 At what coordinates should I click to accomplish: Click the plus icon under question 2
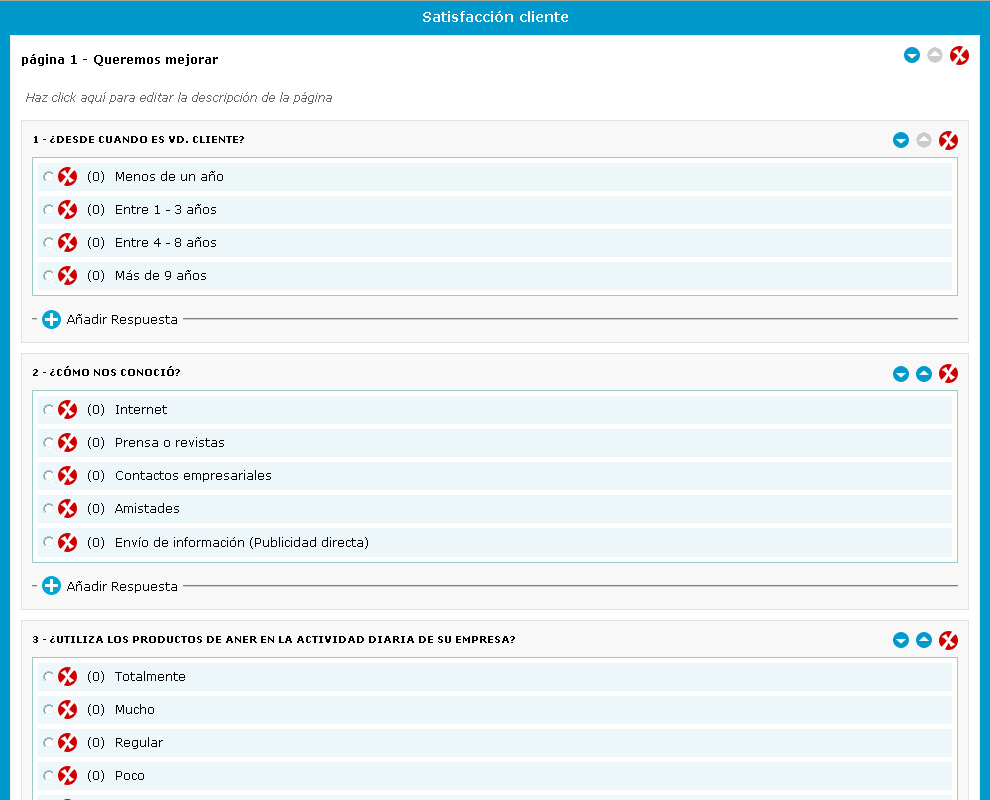pos(51,586)
